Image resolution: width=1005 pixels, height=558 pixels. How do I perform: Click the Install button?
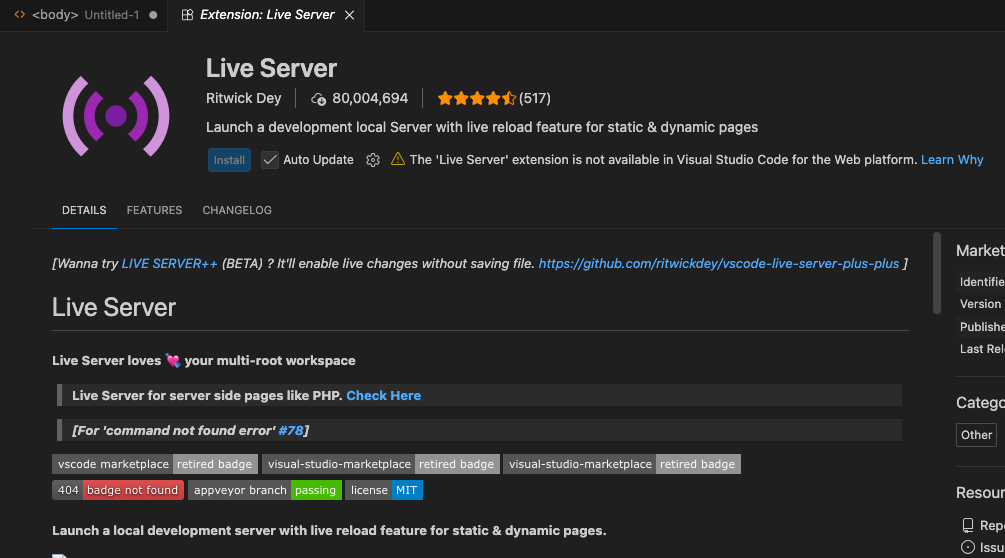(229, 160)
